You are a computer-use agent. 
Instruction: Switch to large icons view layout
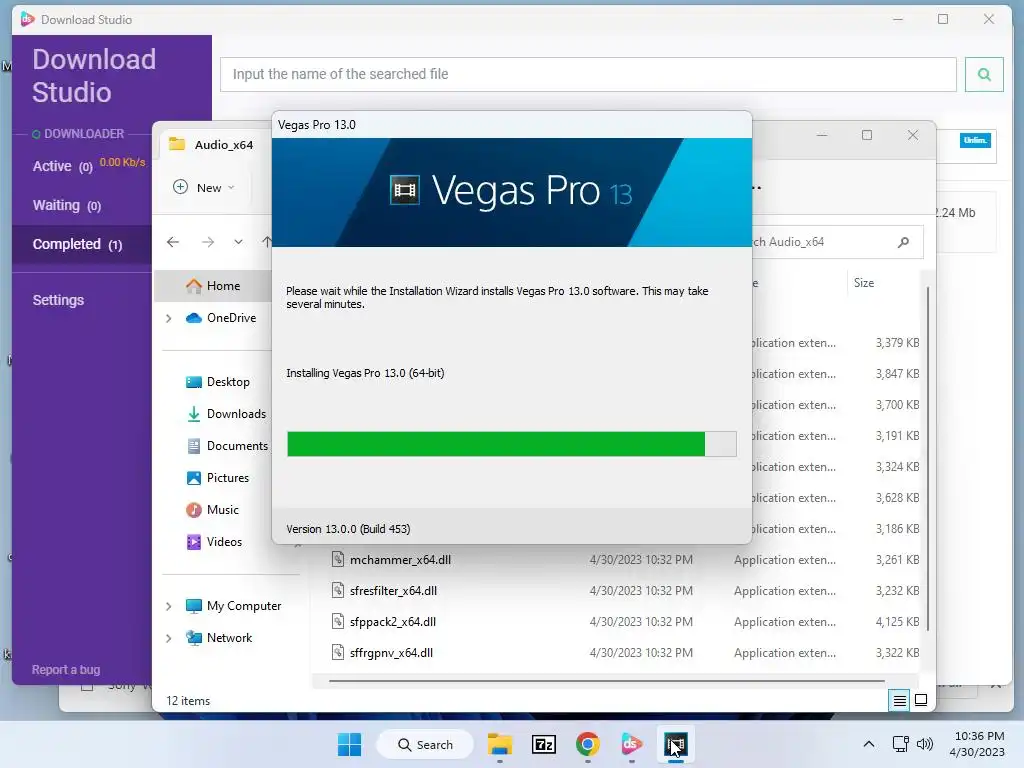921,701
